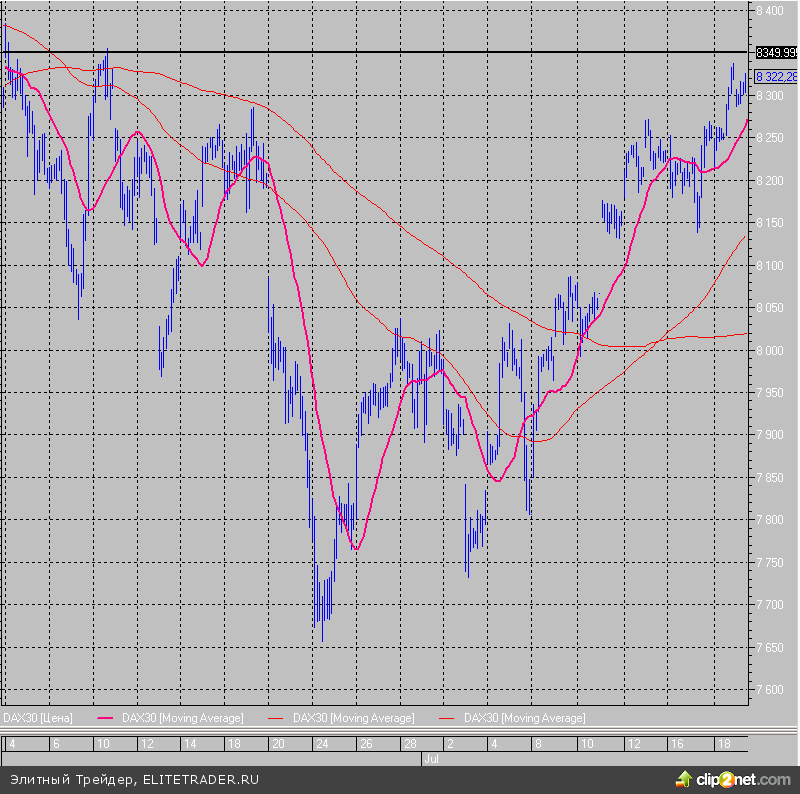Click the 7 650 price axis label

(x=770, y=647)
